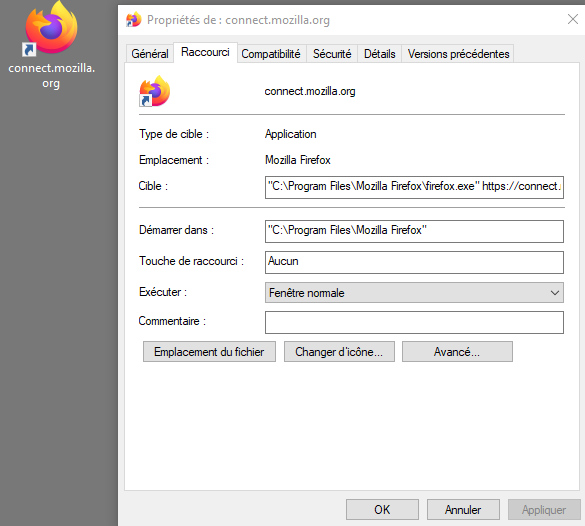Click the Emplacement du fichier button
Screen dimensions: 585x526
(209, 351)
